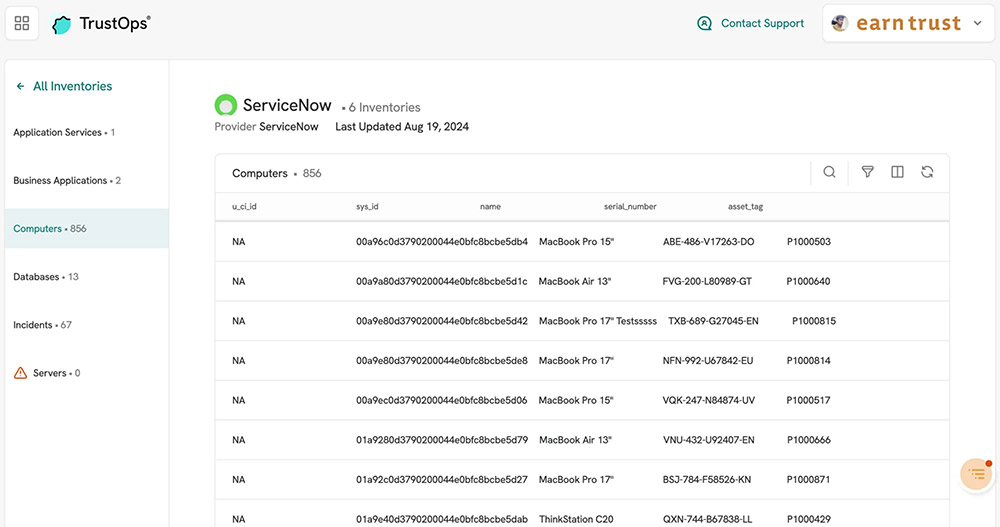
Task: Click the asset_tag column header
Action: click(x=746, y=207)
